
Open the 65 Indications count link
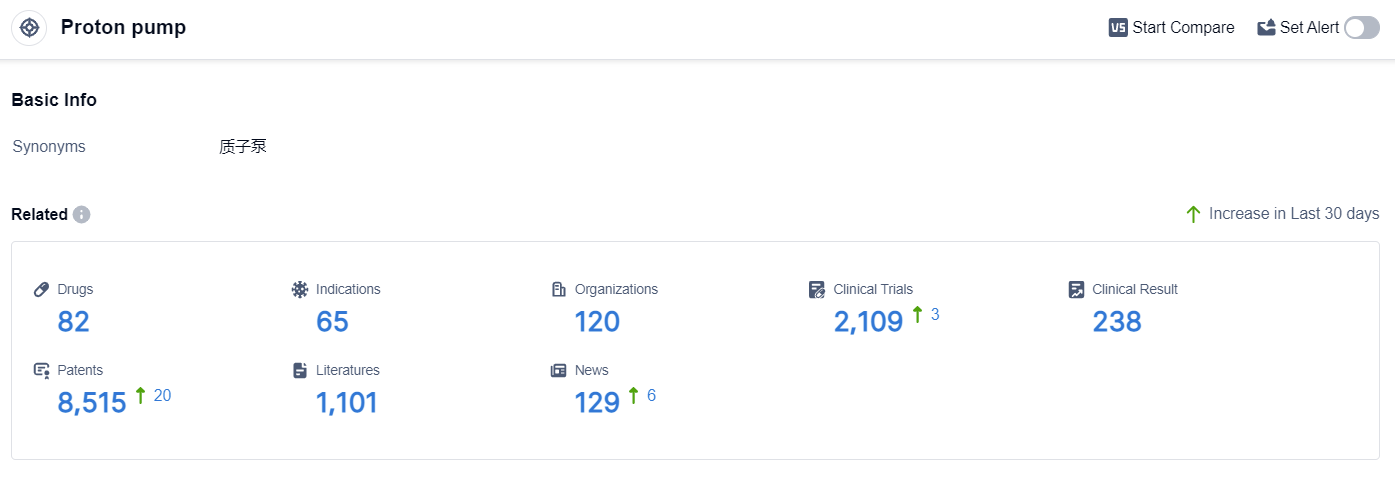click(332, 322)
